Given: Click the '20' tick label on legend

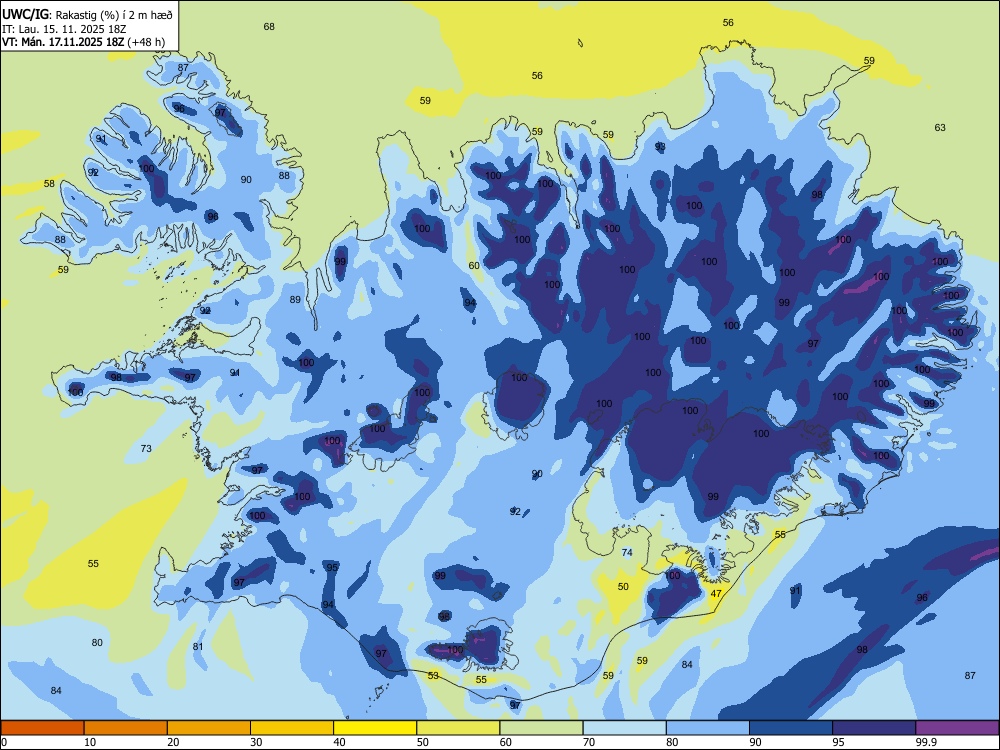Looking at the screenshot, I should click(x=173, y=742).
